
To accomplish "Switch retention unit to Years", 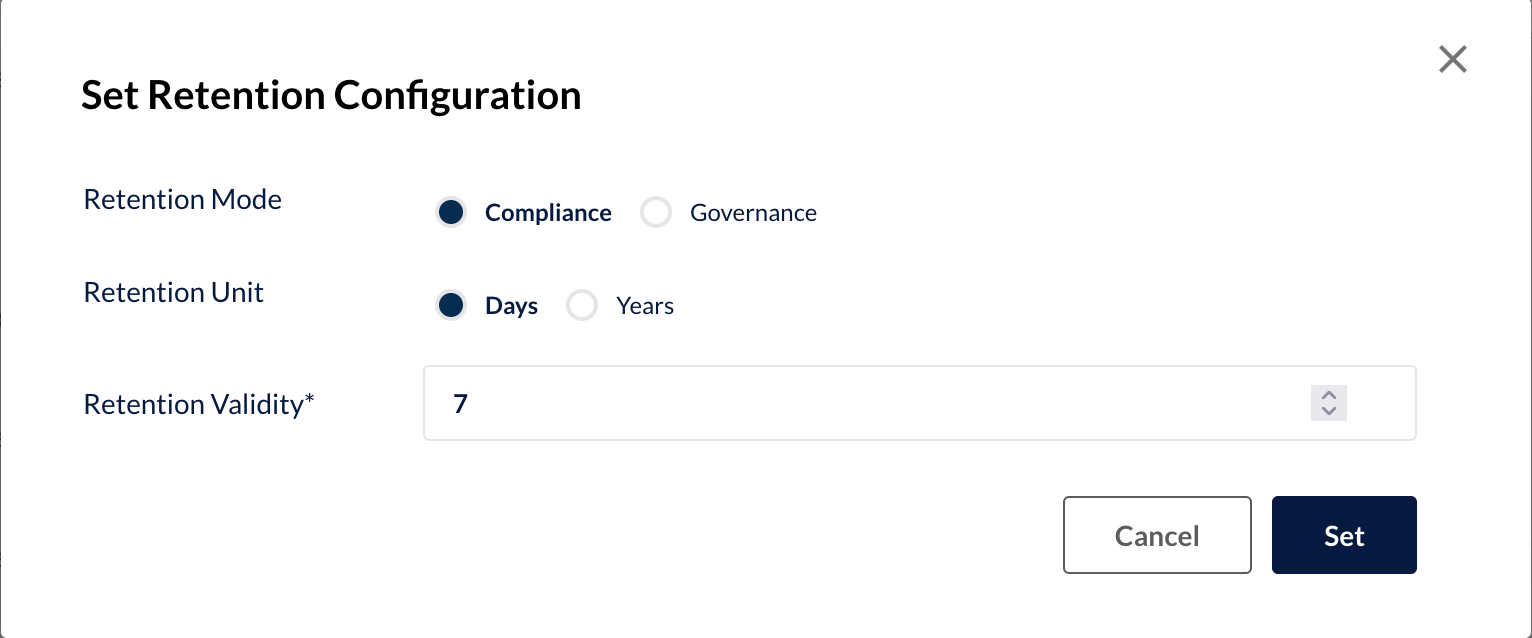I will 582,305.
